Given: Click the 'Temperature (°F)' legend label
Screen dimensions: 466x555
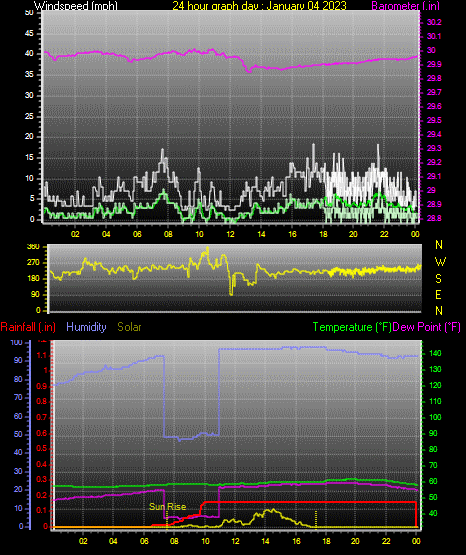Looking at the screenshot, I should click(352, 327).
